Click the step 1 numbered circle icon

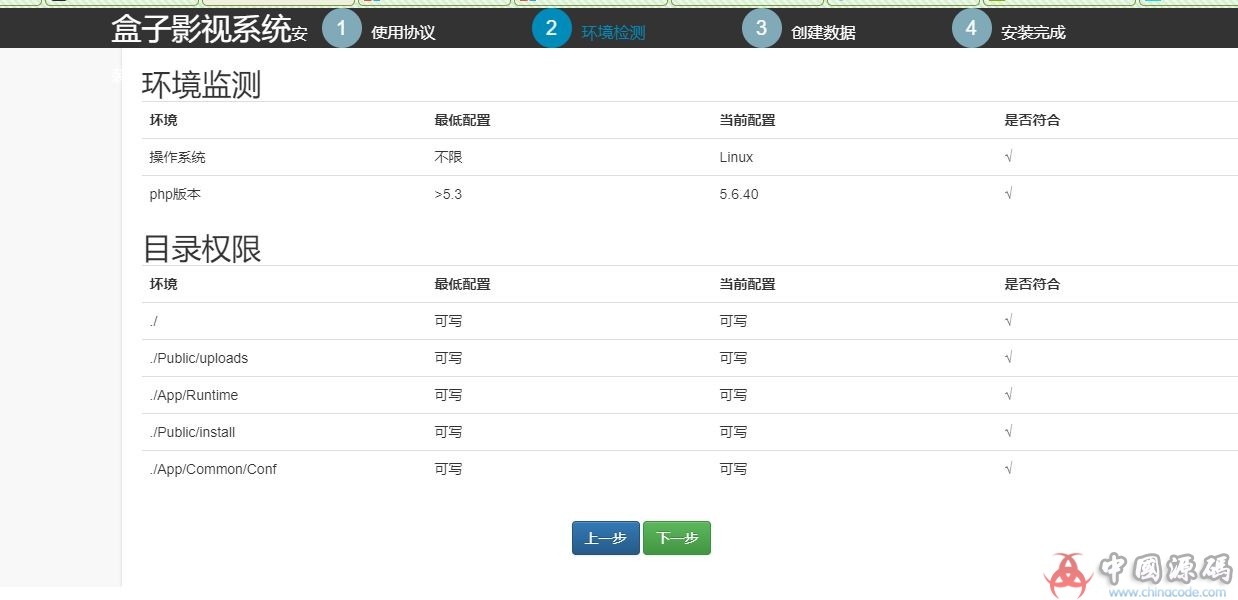[342, 28]
